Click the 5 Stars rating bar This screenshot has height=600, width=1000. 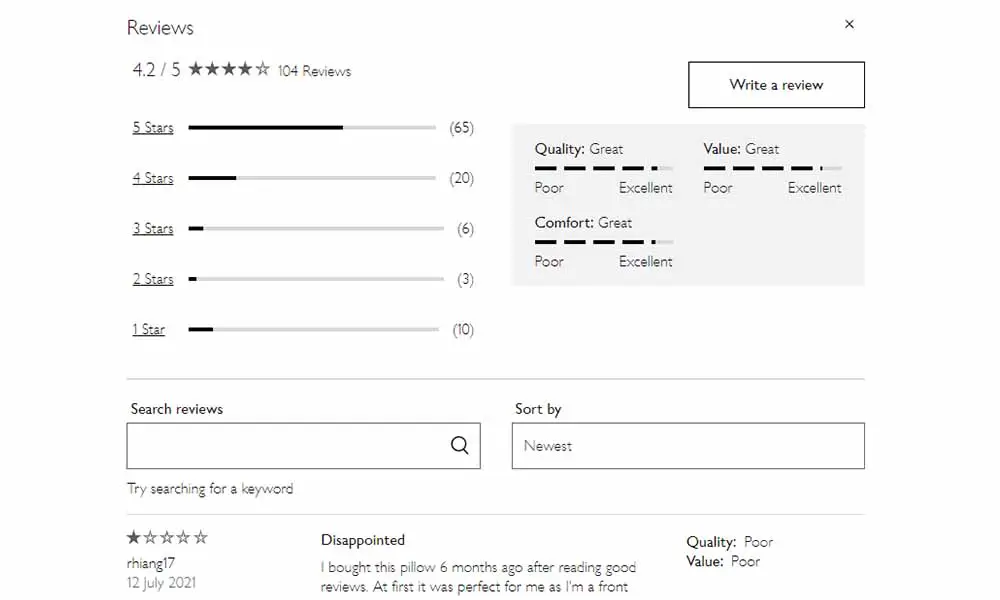[x=312, y=128]
